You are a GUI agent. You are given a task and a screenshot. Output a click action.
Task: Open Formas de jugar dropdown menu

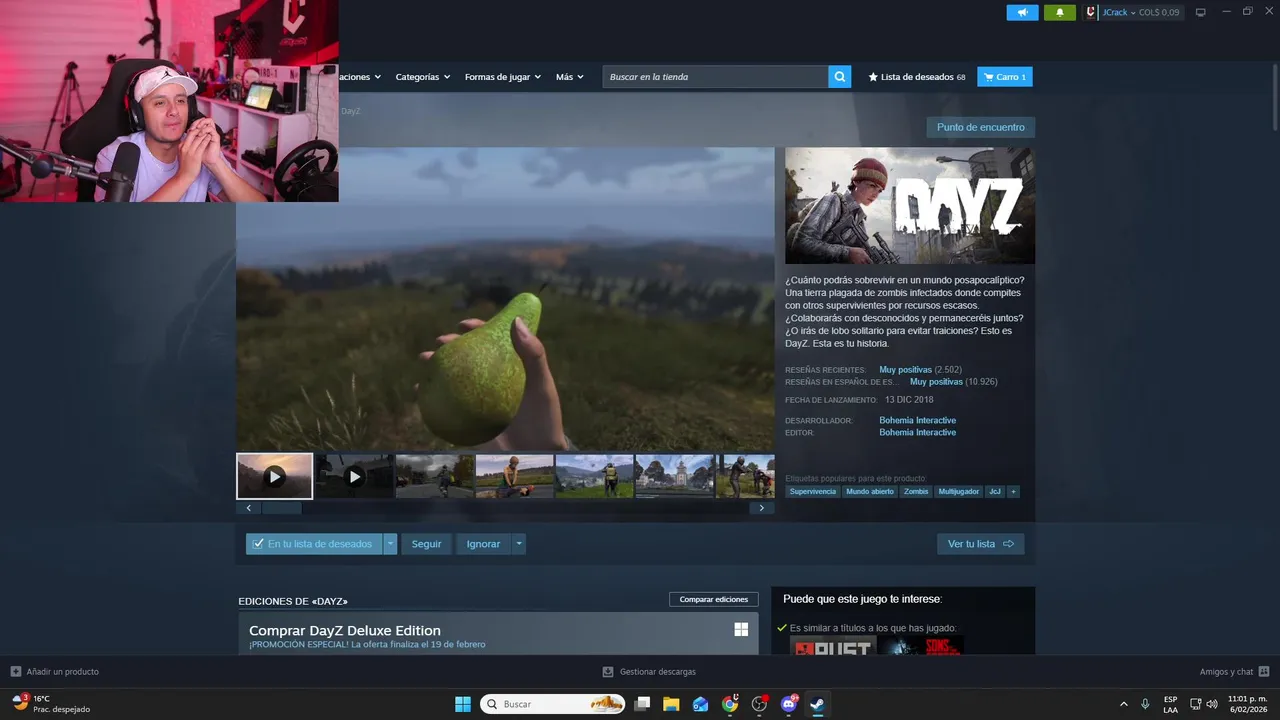tap(502, 77)
